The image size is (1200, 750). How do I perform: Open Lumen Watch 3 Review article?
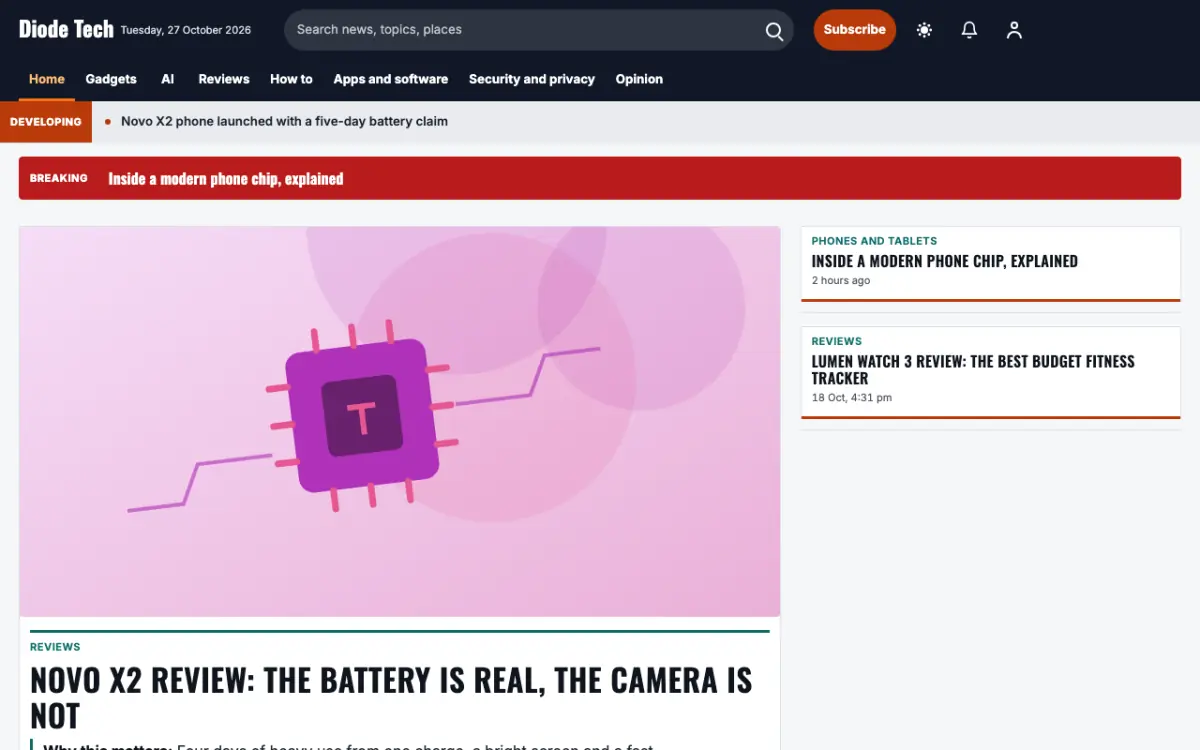[x=973, y=370]
